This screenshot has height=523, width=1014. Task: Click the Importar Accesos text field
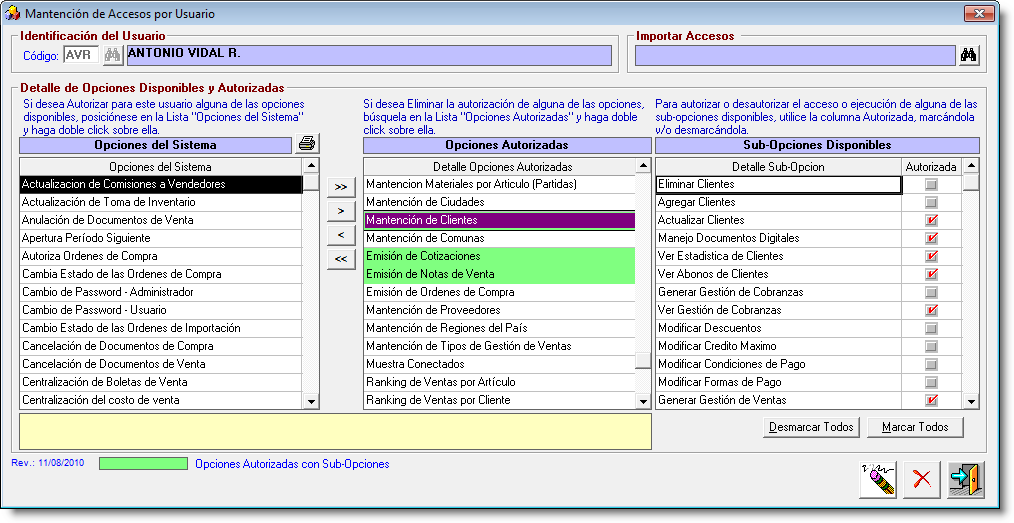[x=795, y=56]
